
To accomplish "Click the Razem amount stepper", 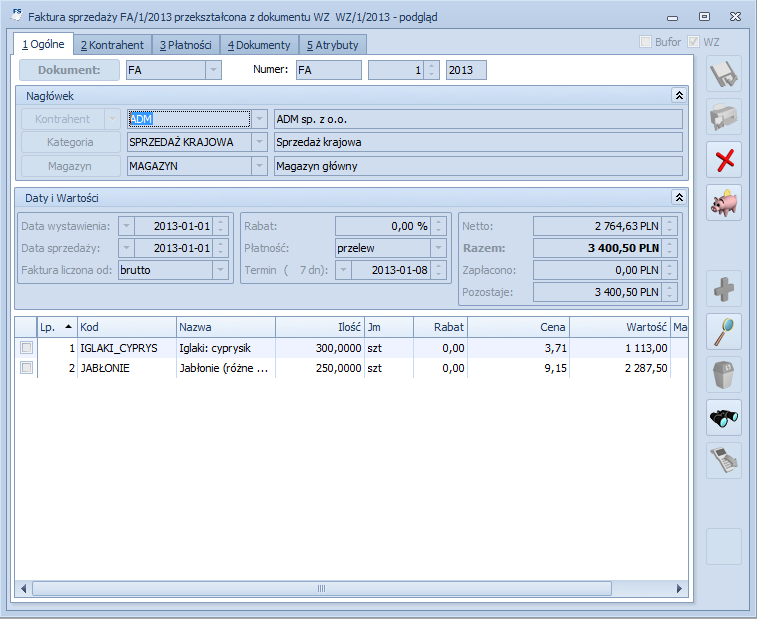I will point(670,248).
